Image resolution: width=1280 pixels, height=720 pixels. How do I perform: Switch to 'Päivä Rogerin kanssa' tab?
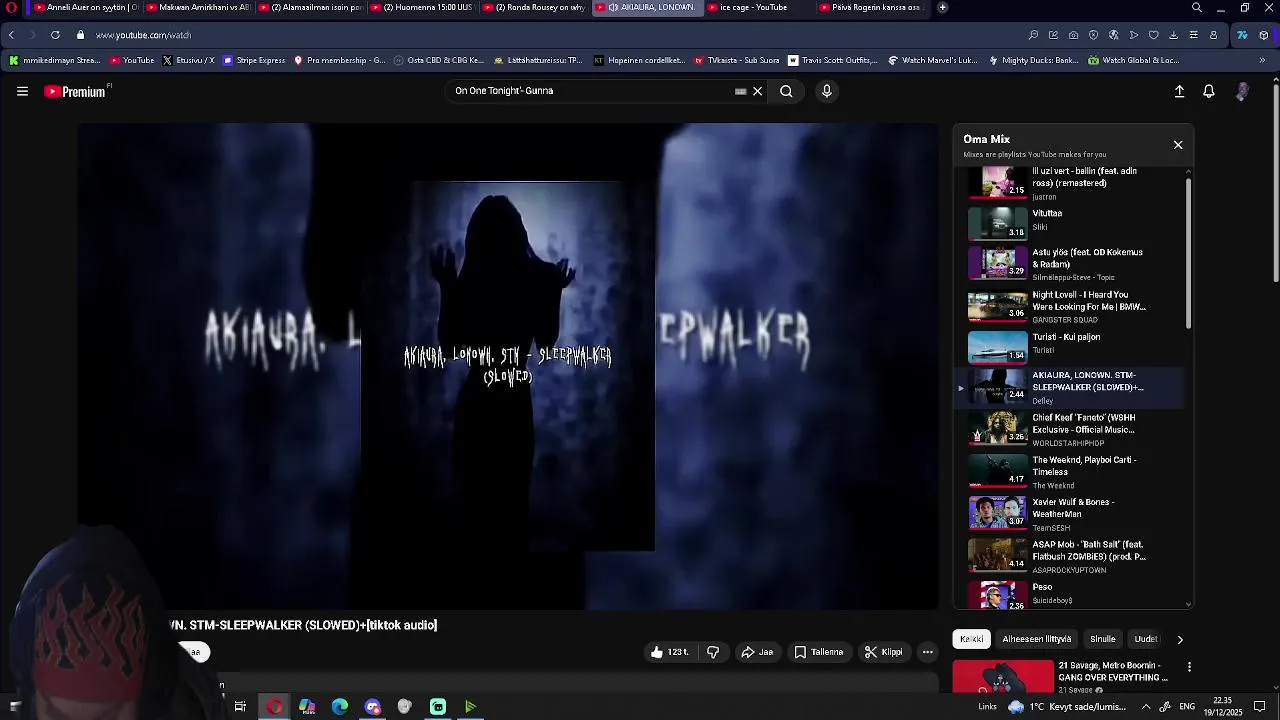[874, 7]
